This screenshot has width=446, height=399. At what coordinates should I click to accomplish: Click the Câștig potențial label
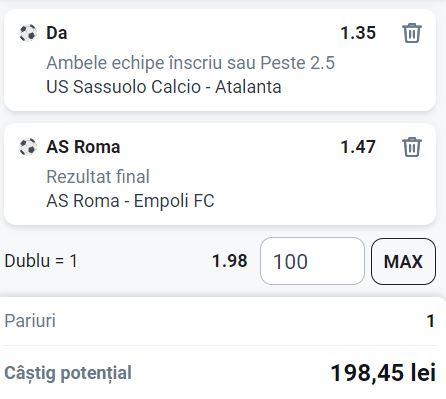[68, 373]
